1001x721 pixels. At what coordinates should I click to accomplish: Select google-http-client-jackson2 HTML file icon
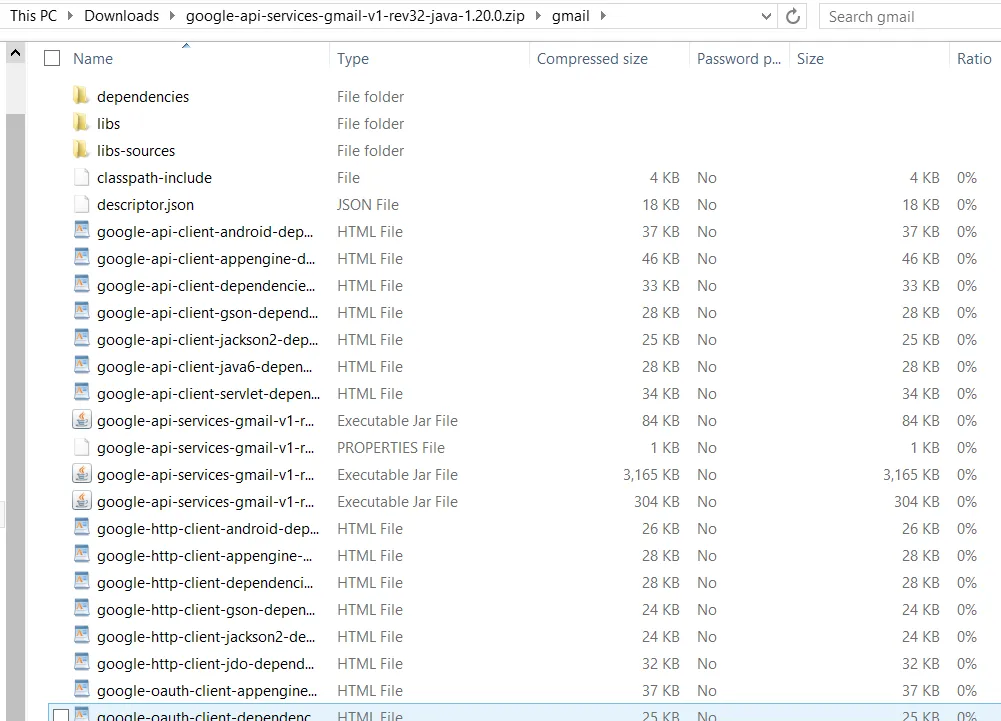click(81, 636)
